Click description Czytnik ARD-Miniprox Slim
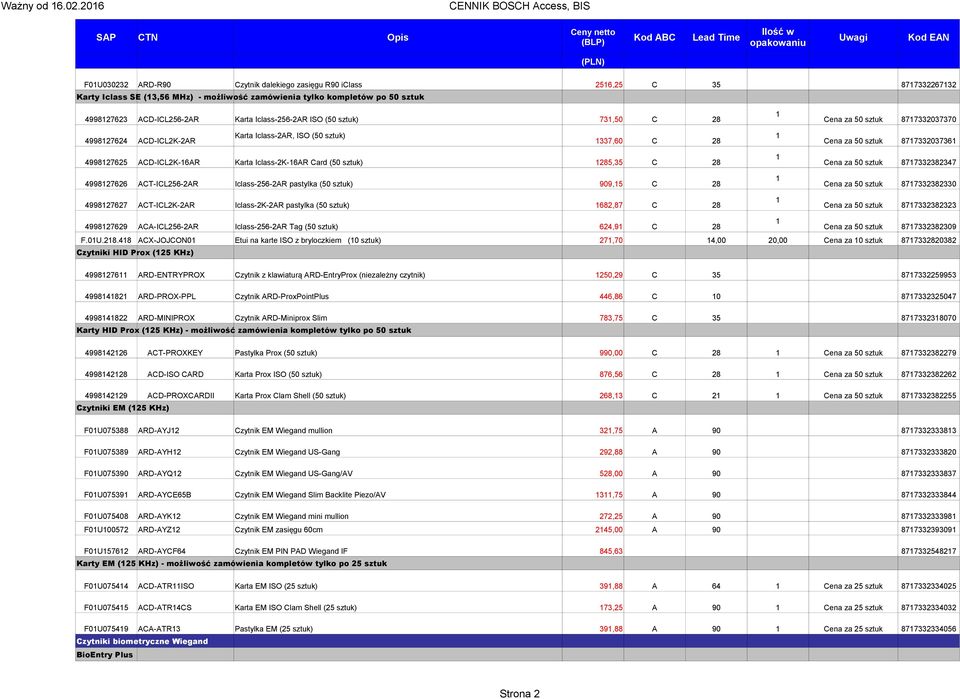The image size is (960, 699). tap(281, 318)
